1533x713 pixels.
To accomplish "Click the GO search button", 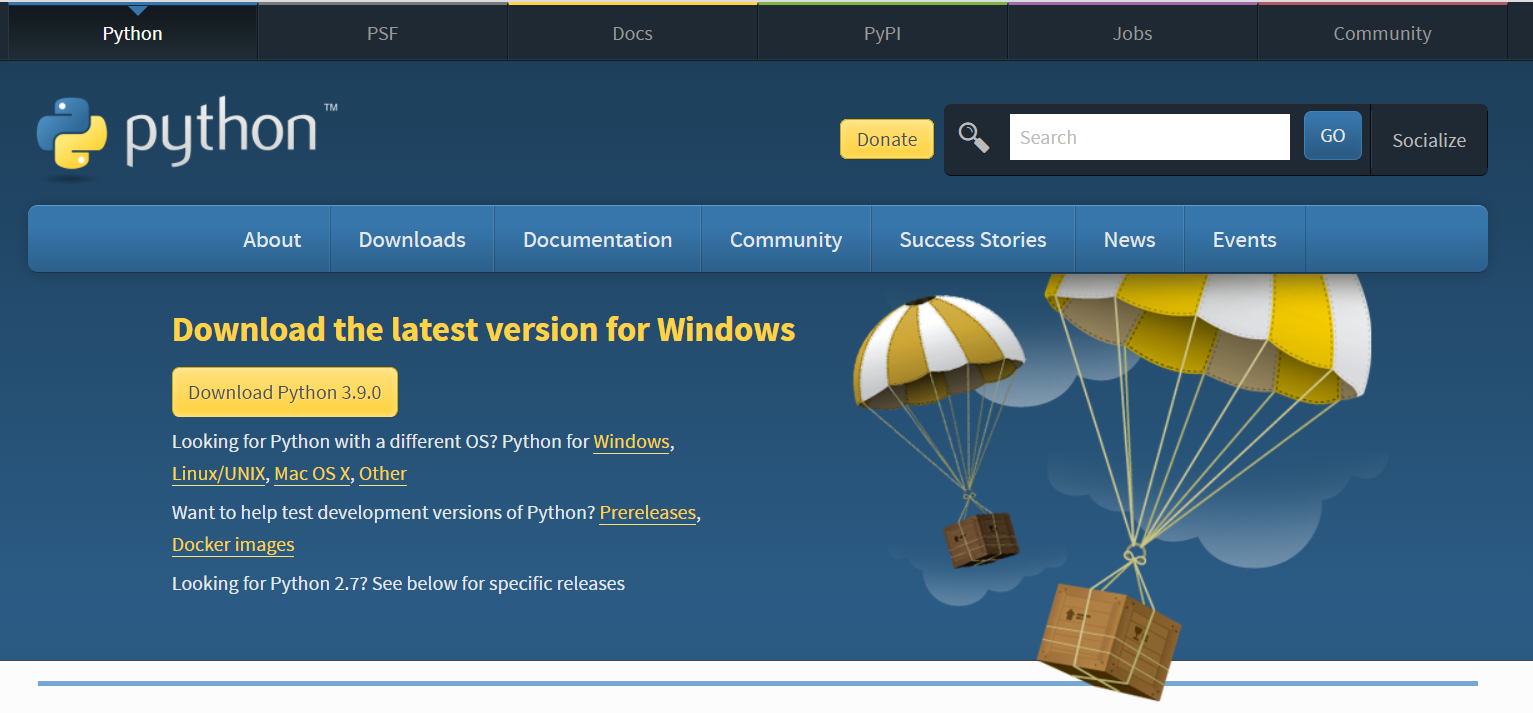I will 1333,136.
